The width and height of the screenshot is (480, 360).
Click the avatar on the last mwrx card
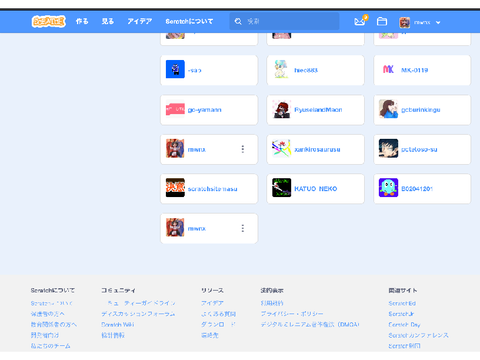[x=175, y=228]
